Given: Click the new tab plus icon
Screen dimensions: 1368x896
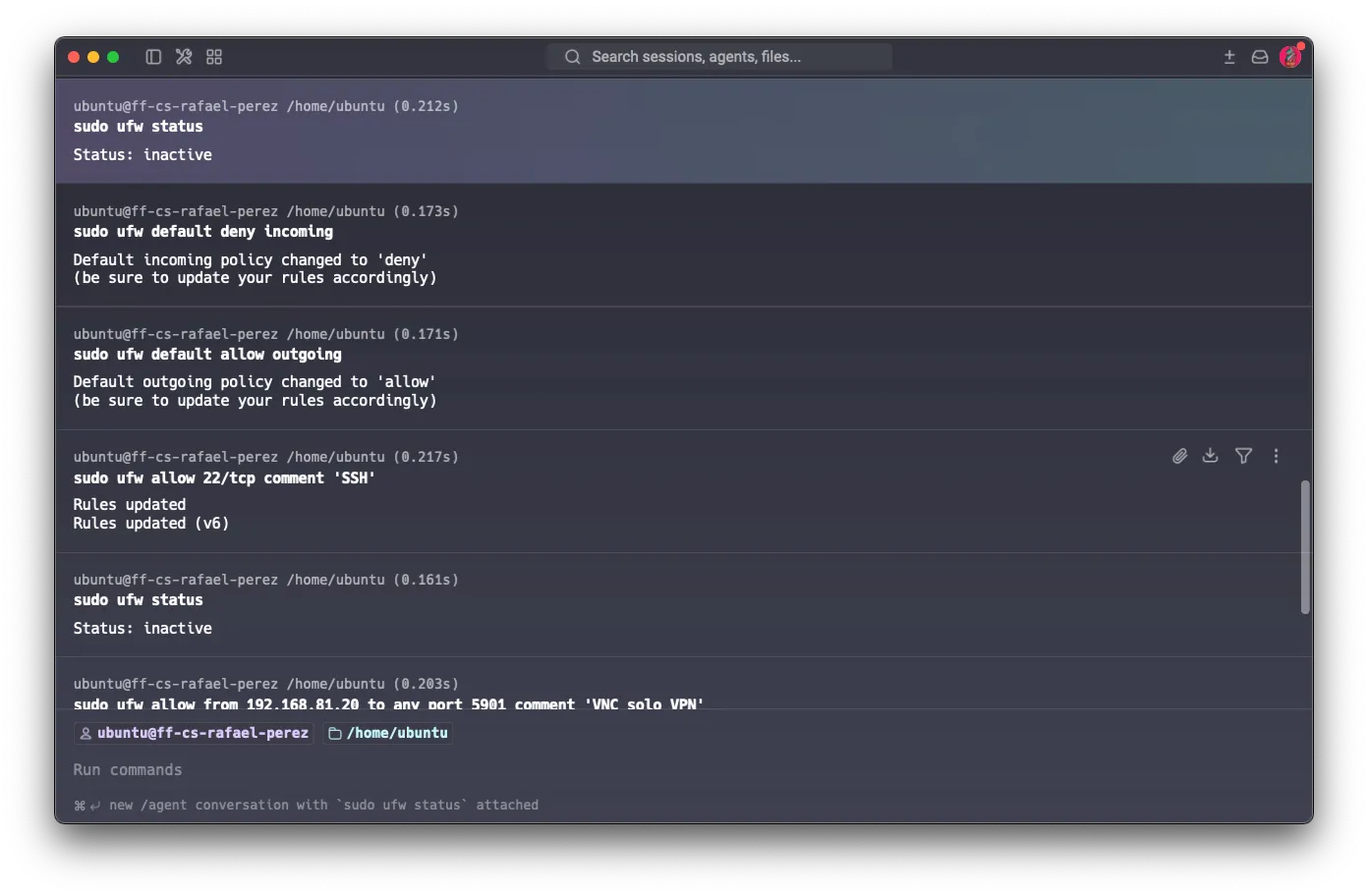Looking at the screenshot, I should [1229, 57].
